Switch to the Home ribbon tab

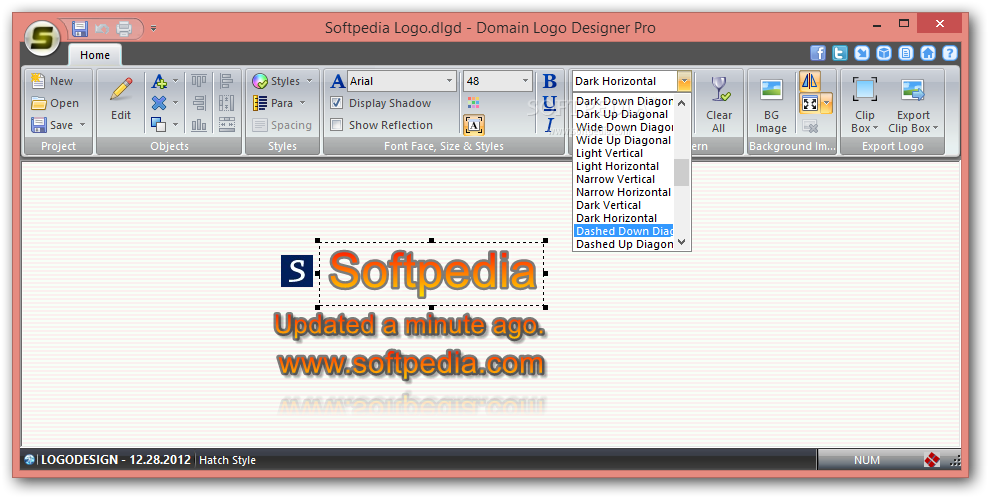[x=95, y=55]
